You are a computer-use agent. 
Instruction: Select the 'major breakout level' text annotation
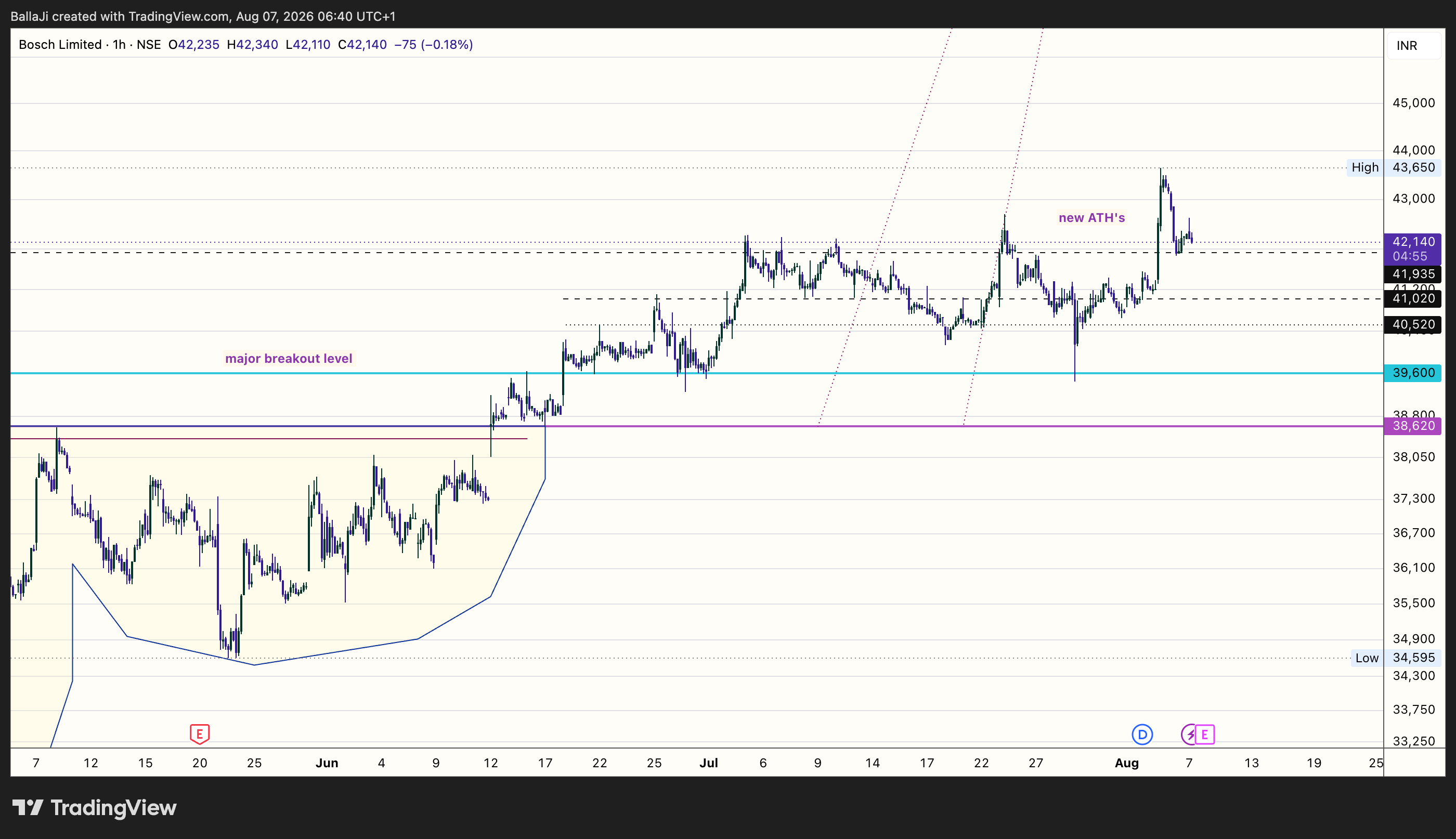pyautogui.click(x=288, y=358)
